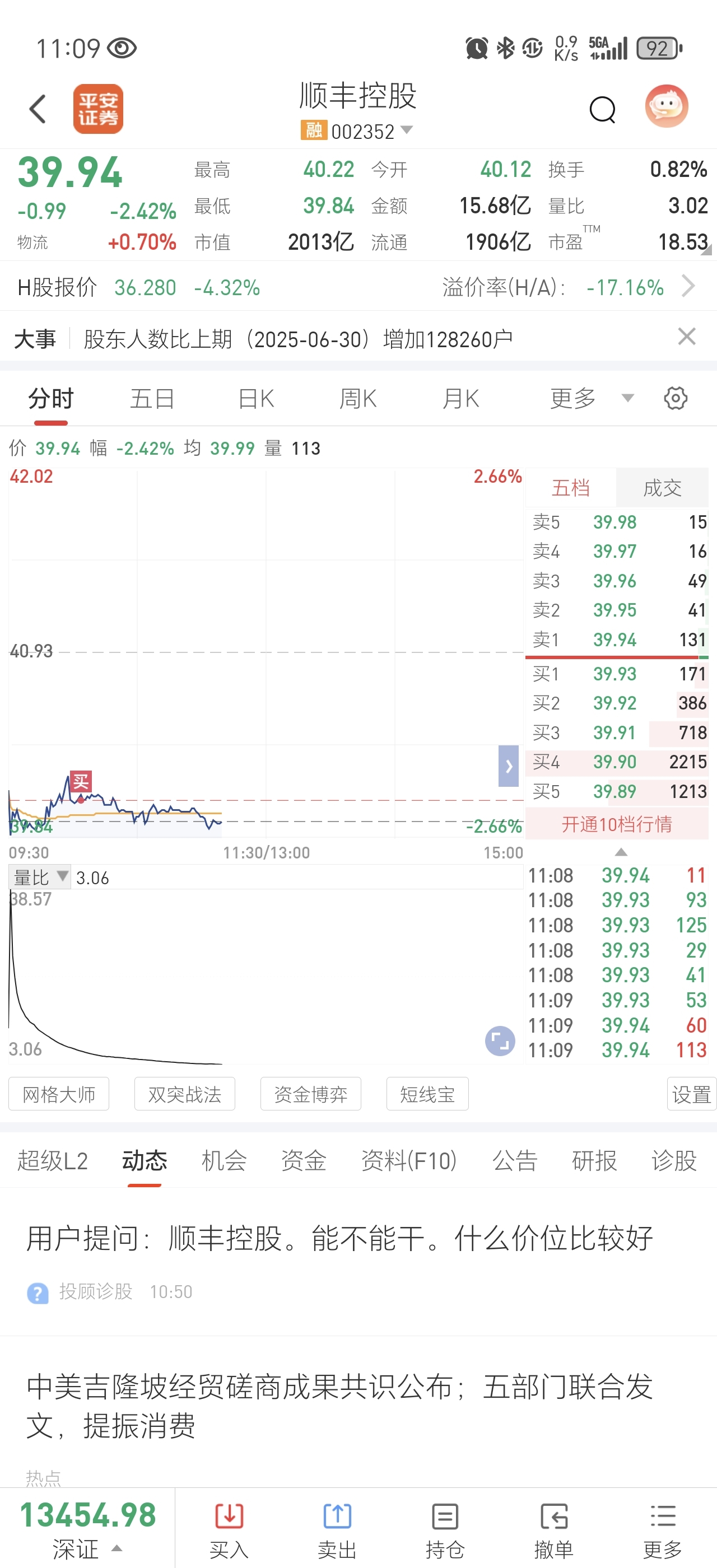The width and height of the screenshot is (717, 1568).
Task: Select 卖1 price 39.94 row
Action: 617,640
